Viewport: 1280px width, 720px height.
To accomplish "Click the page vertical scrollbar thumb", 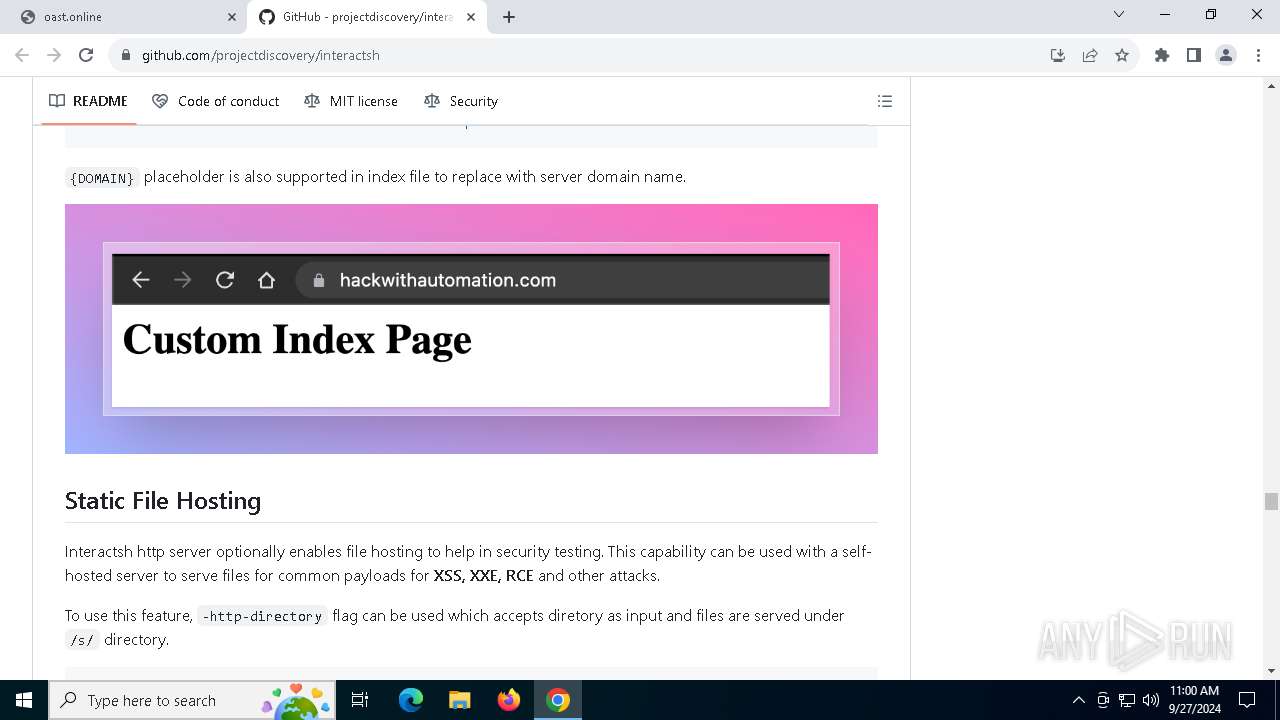I will coord(1271,502).
